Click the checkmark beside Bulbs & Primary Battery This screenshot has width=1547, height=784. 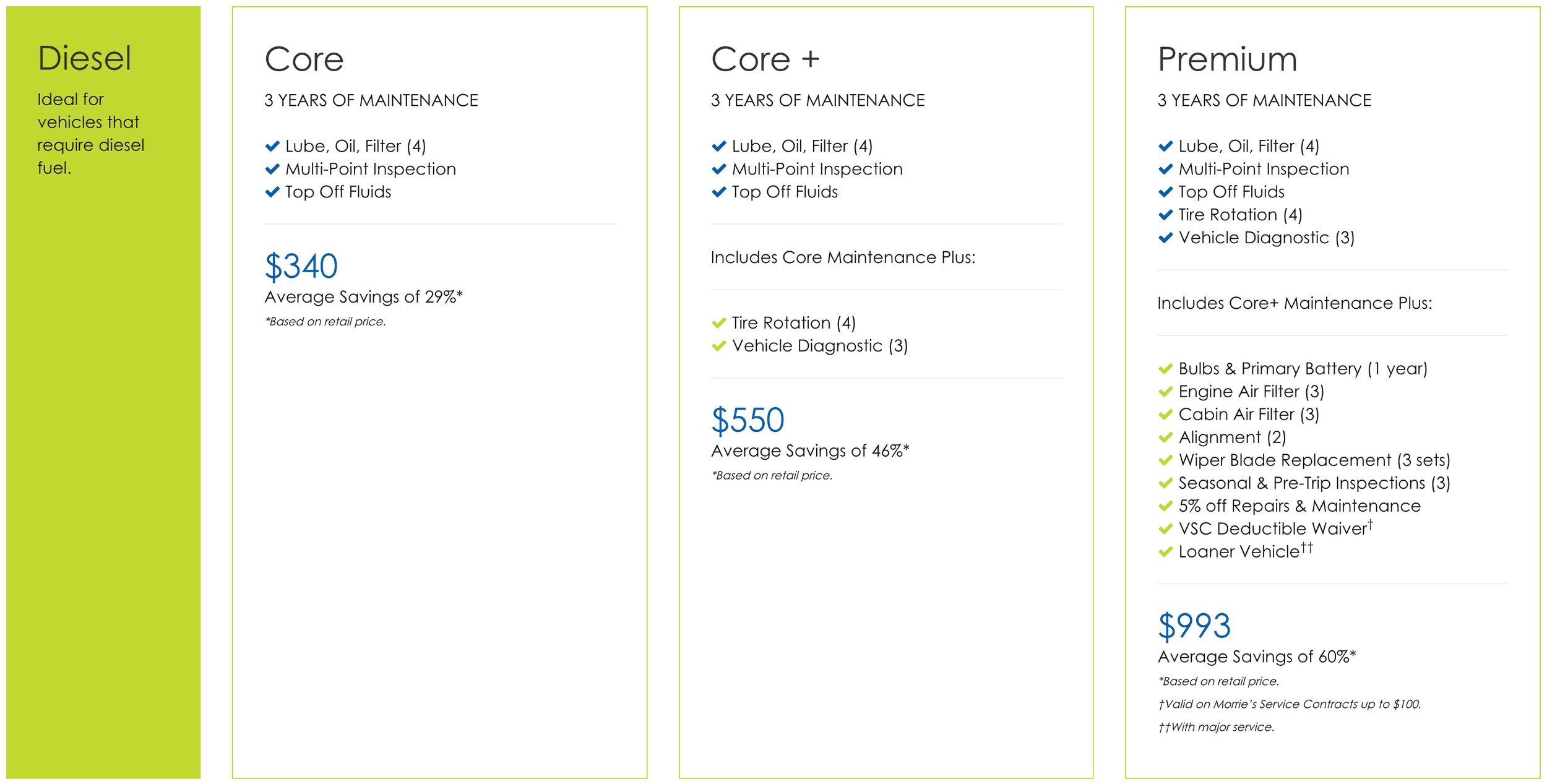point(1165,369)
